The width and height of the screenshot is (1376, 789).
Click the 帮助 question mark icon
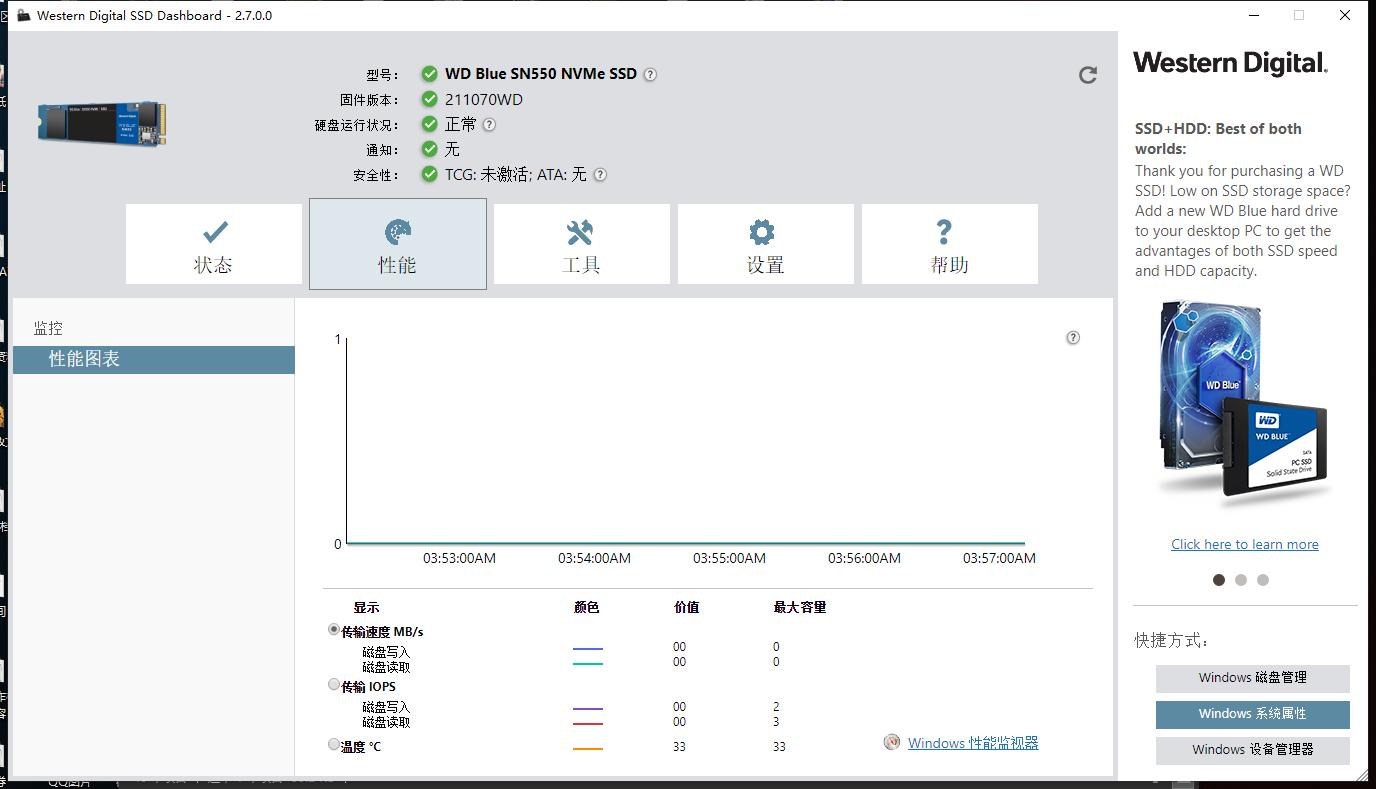(x=949, y=231)
